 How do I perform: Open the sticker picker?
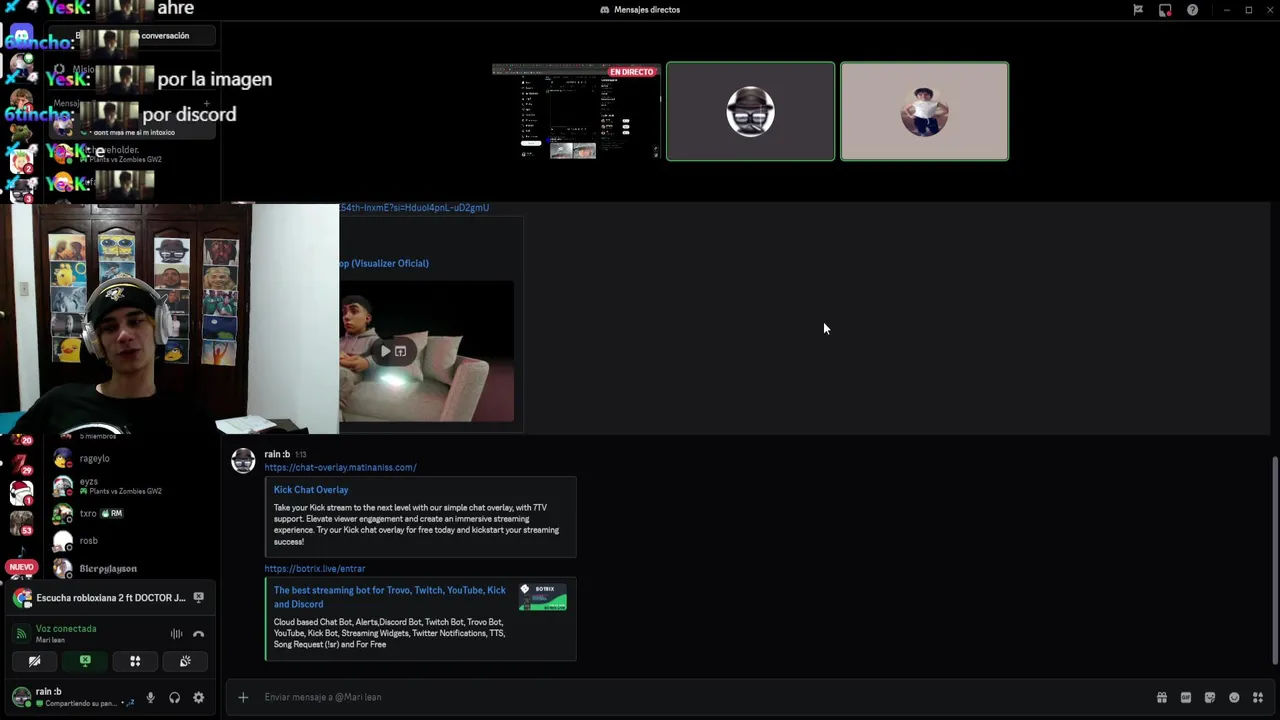pos(1210,697)
